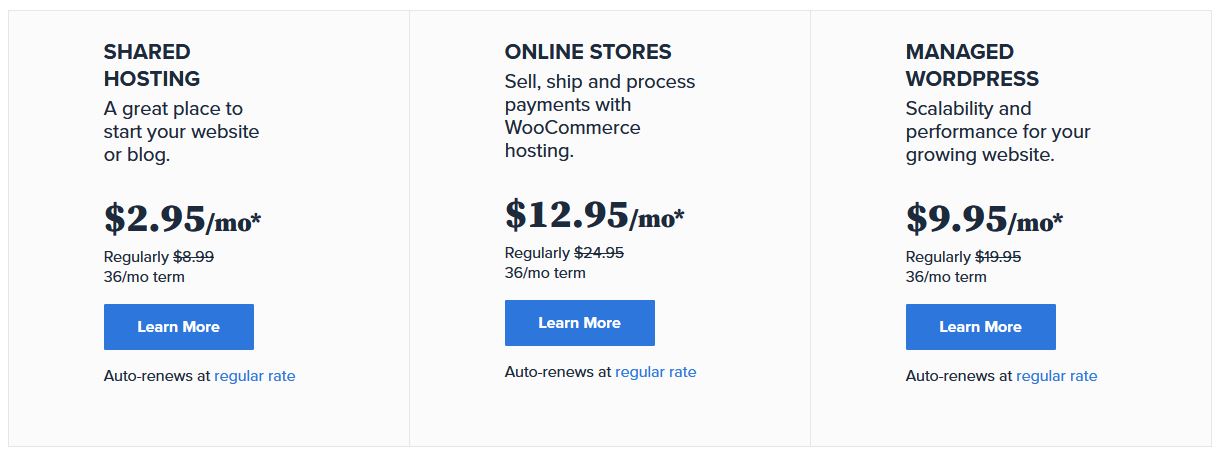The height and width of the screenshot is (454, 1220).
Task: Click the Shared Hosting description text
Action: 181,131
